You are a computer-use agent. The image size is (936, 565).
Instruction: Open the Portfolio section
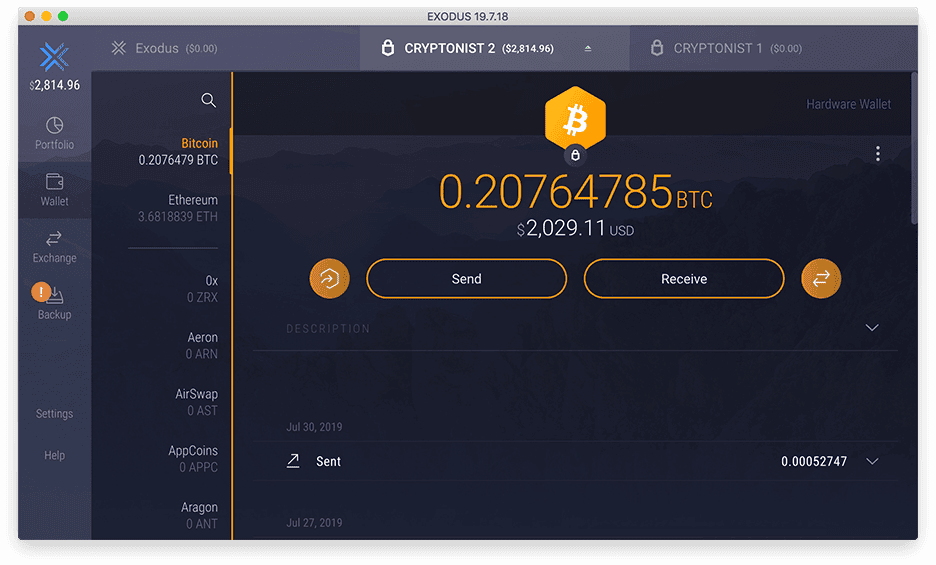[x=54, y=133]
